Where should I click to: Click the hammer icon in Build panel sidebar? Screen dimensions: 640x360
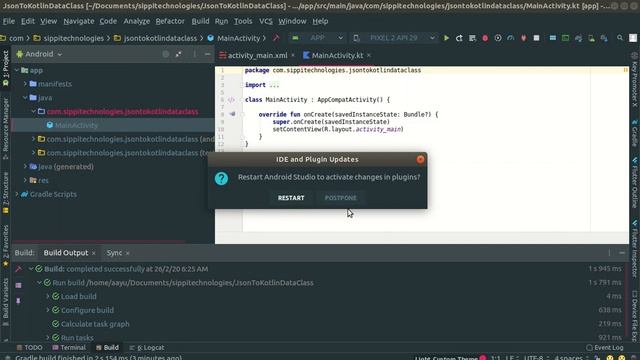[18, 269]
